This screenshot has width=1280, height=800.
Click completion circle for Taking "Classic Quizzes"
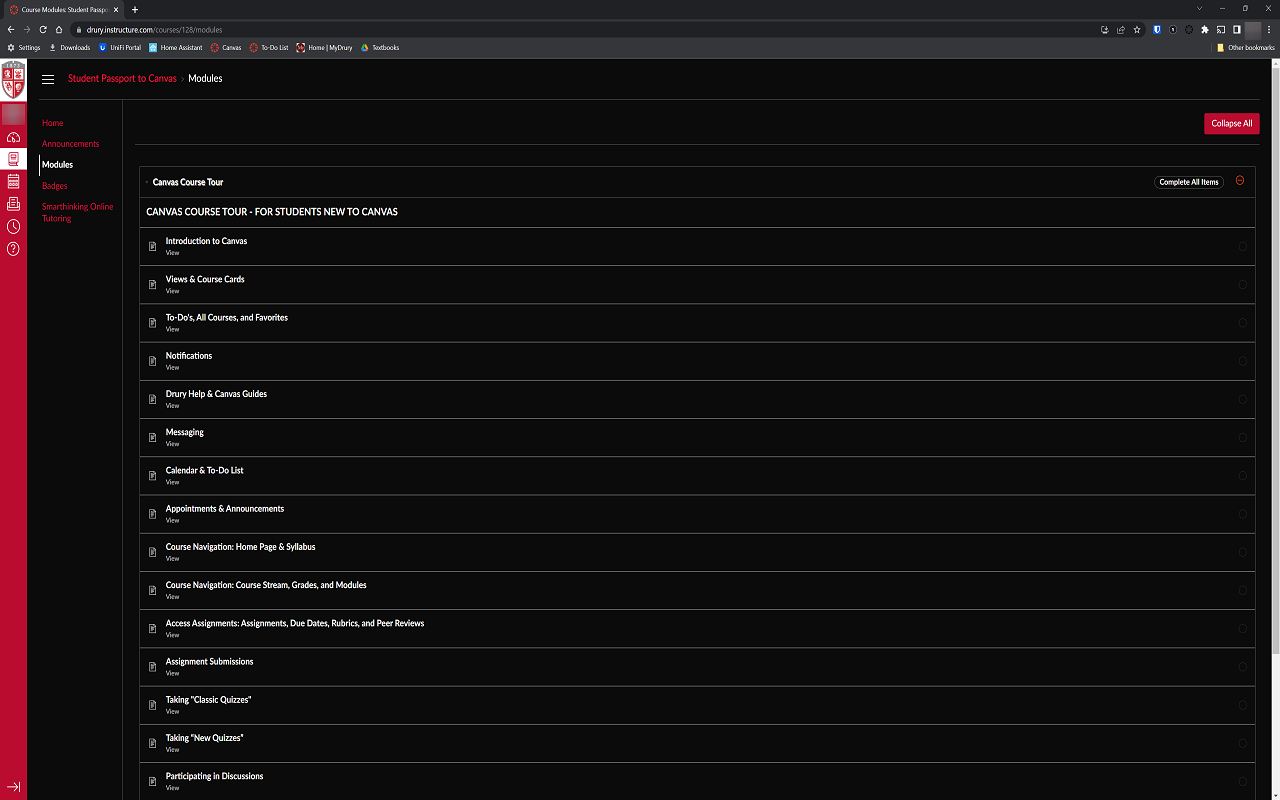(x=1243, y=705)
